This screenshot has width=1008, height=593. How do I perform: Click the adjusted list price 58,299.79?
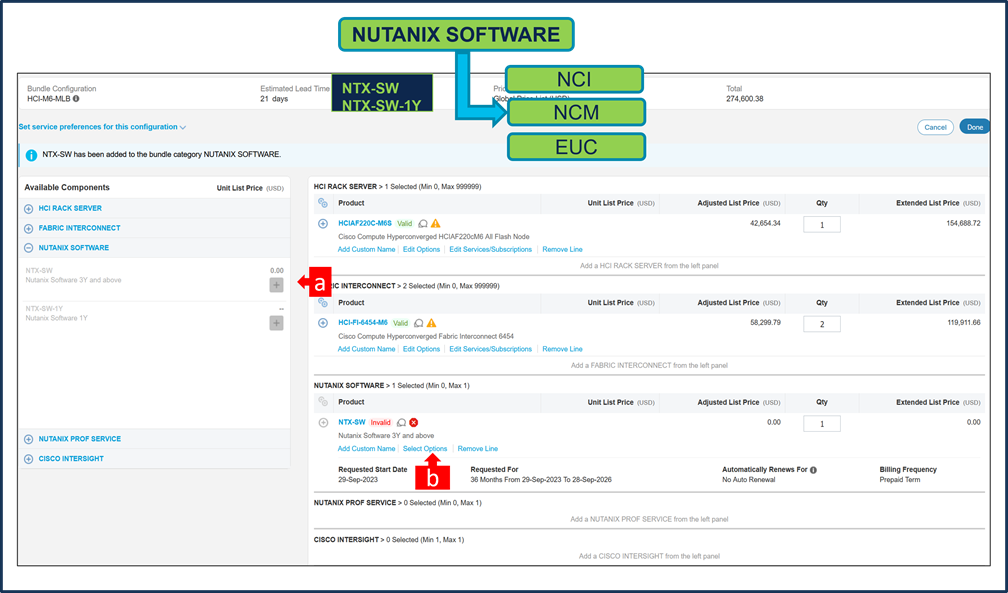pyautogui.click(x=765, y=323)
